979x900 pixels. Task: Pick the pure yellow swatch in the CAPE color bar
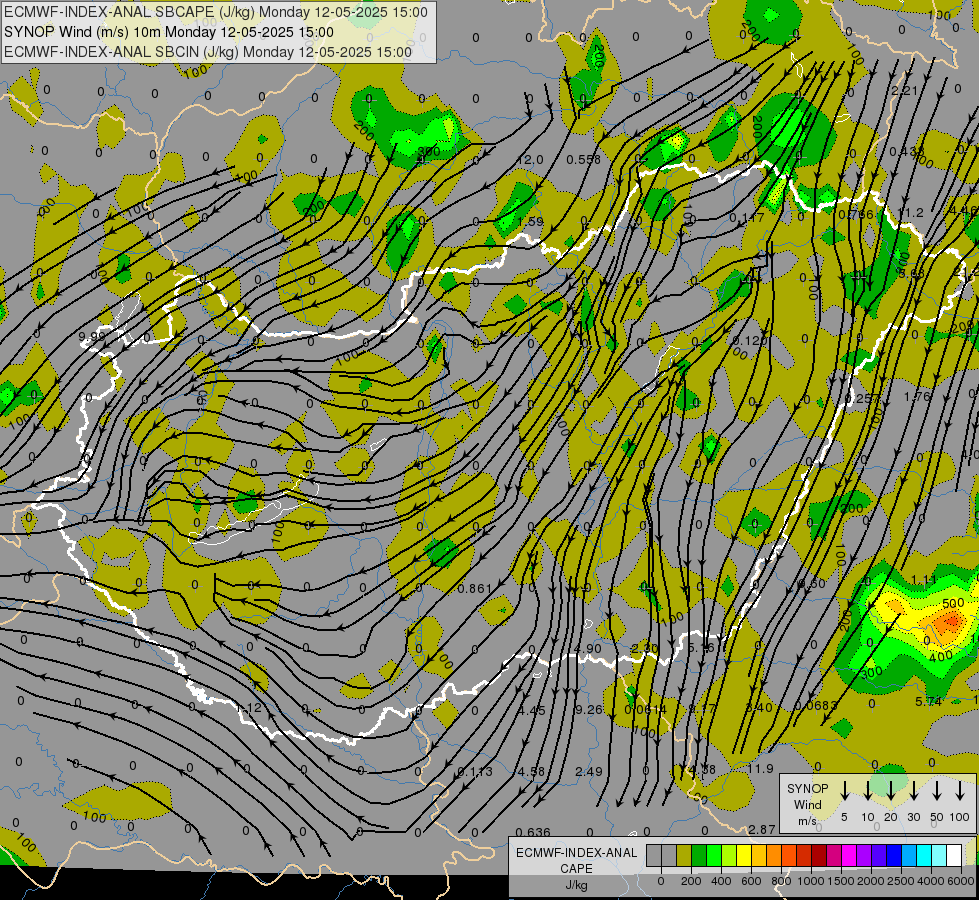click(x=744, y=856)
